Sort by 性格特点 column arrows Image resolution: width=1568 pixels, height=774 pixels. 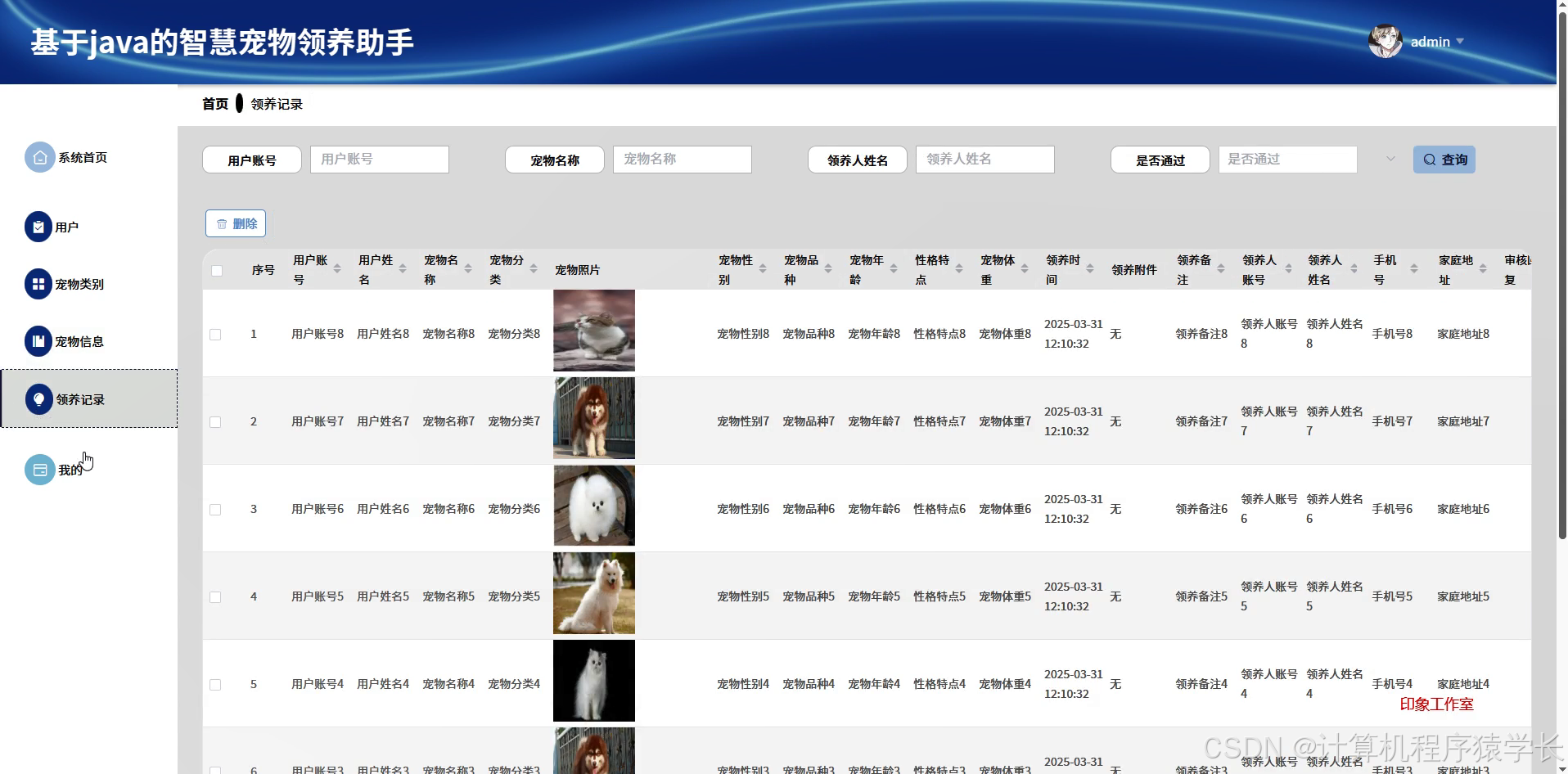958,269
